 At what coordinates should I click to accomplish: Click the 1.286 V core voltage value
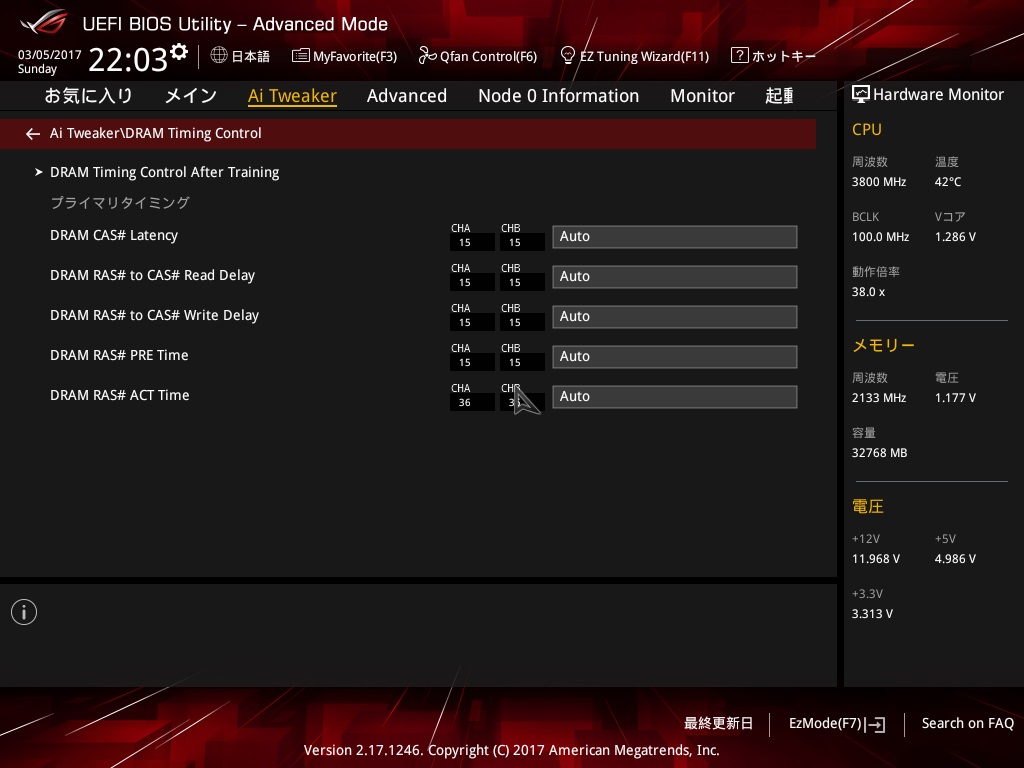[955, 236]
